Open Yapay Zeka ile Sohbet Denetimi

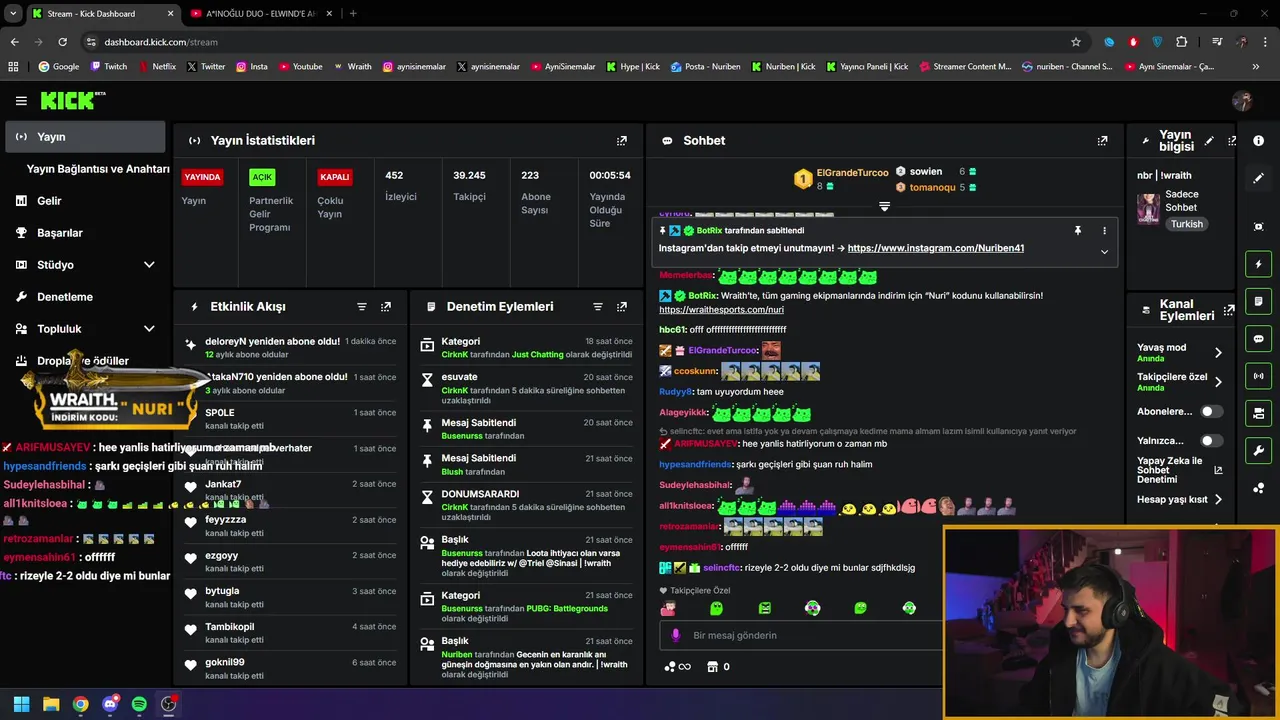[1179, 471]
